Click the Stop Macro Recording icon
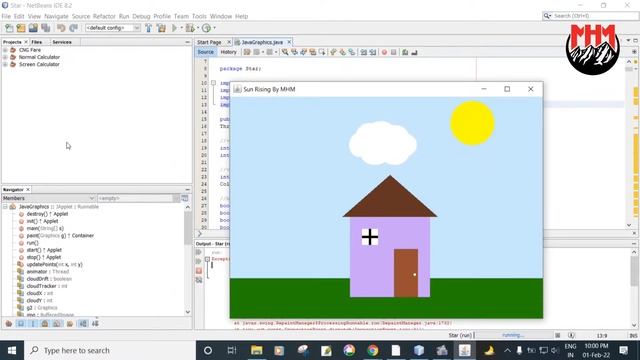 tap(393, 52)
